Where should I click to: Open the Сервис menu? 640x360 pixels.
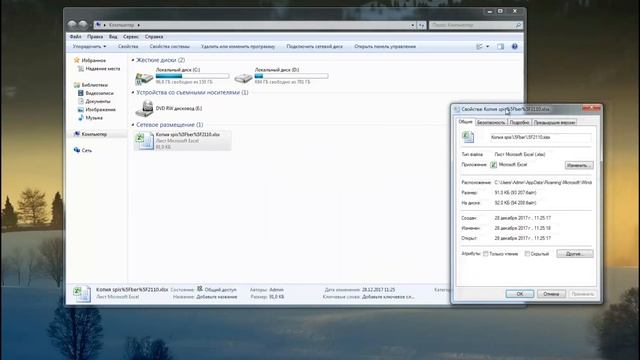click(x=131, y=37)
